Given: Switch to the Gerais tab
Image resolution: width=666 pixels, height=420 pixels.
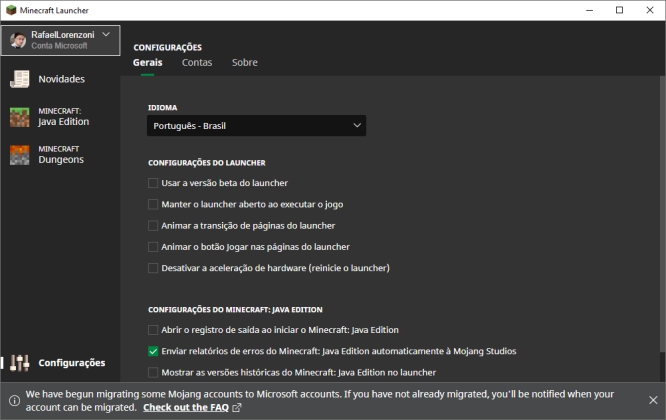Looking at the screenshot, I should (x=147, y=63).
